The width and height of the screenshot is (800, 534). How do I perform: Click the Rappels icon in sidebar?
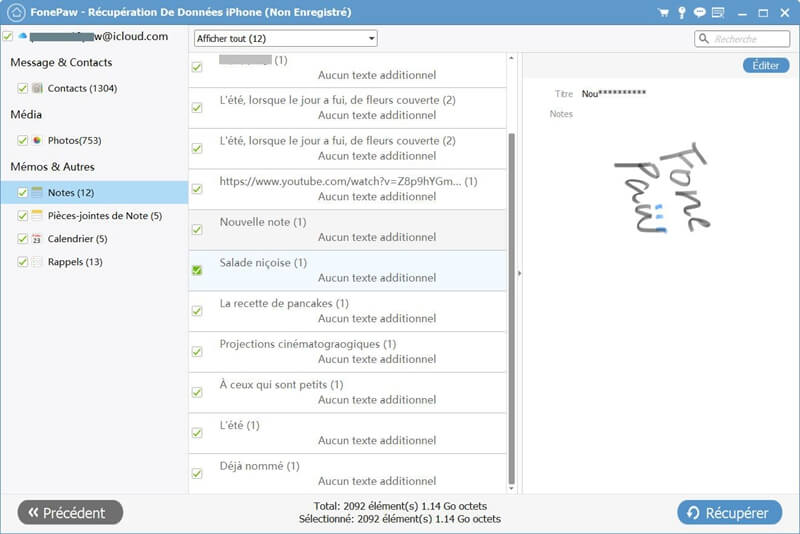pyautogui.click(x=37, y=262)
